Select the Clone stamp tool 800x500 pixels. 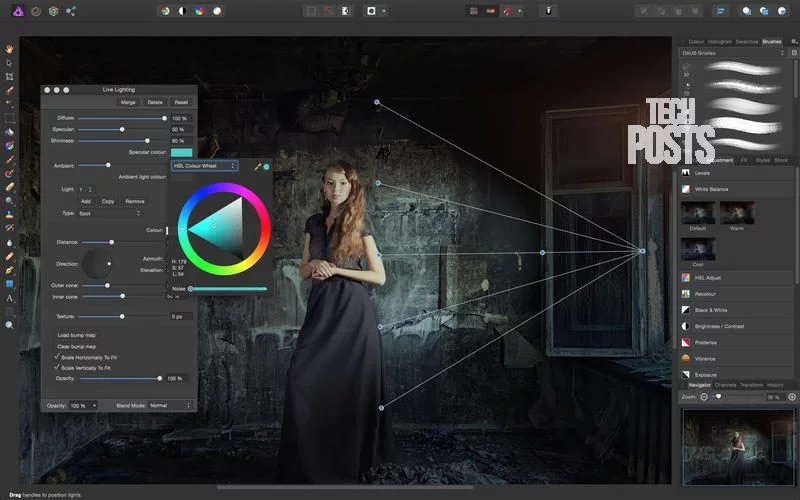tap(9, 215)
